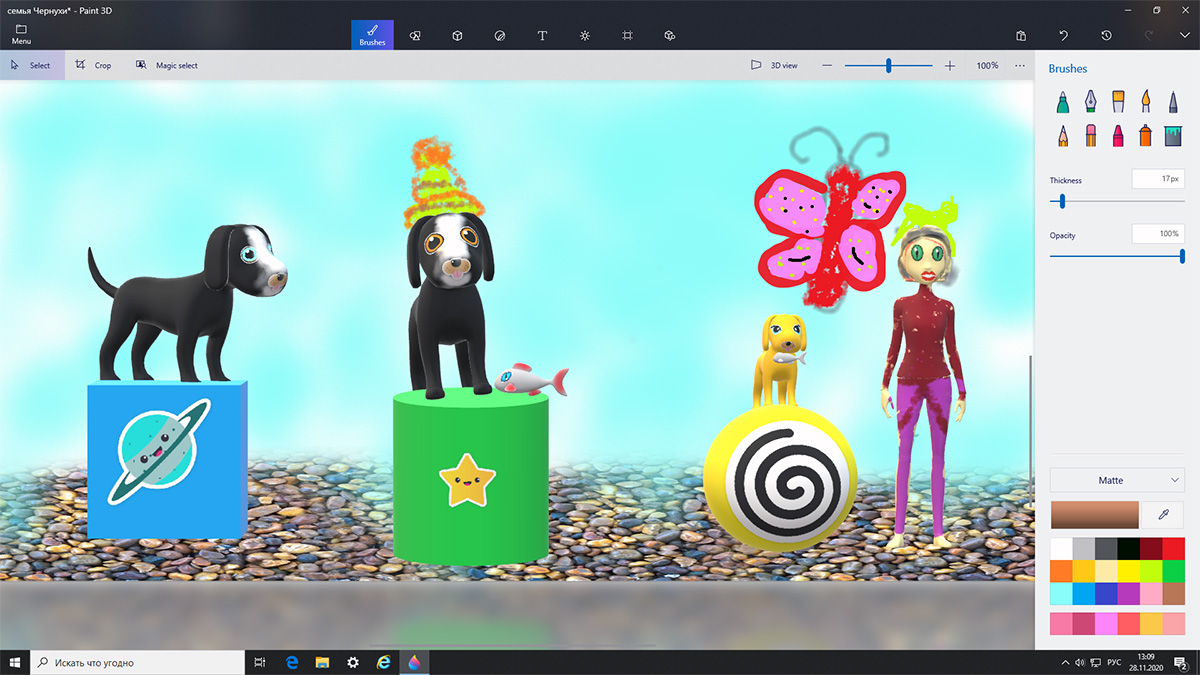Open the Matte material dropdown
The width and height of the screenshot is (1200, 675).
point(1117,480)
